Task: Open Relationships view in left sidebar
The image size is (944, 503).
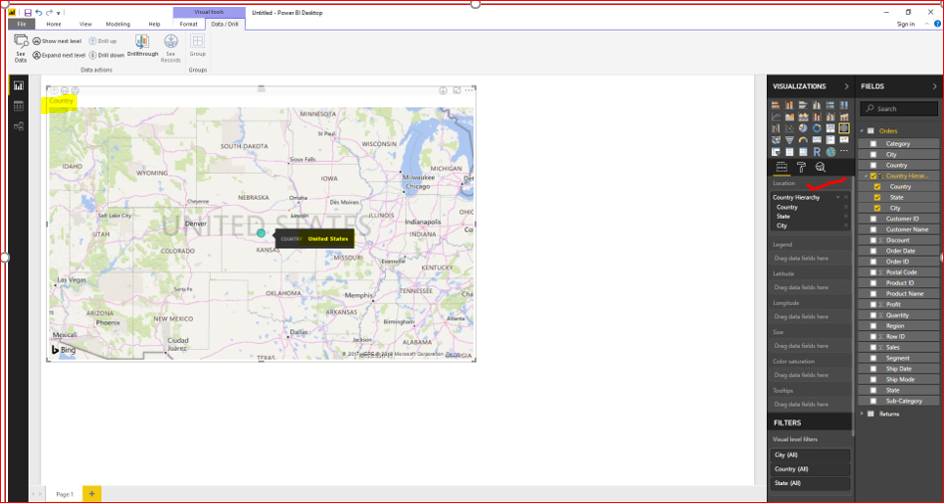Action: pyautogui.click(x=19, y=126)
